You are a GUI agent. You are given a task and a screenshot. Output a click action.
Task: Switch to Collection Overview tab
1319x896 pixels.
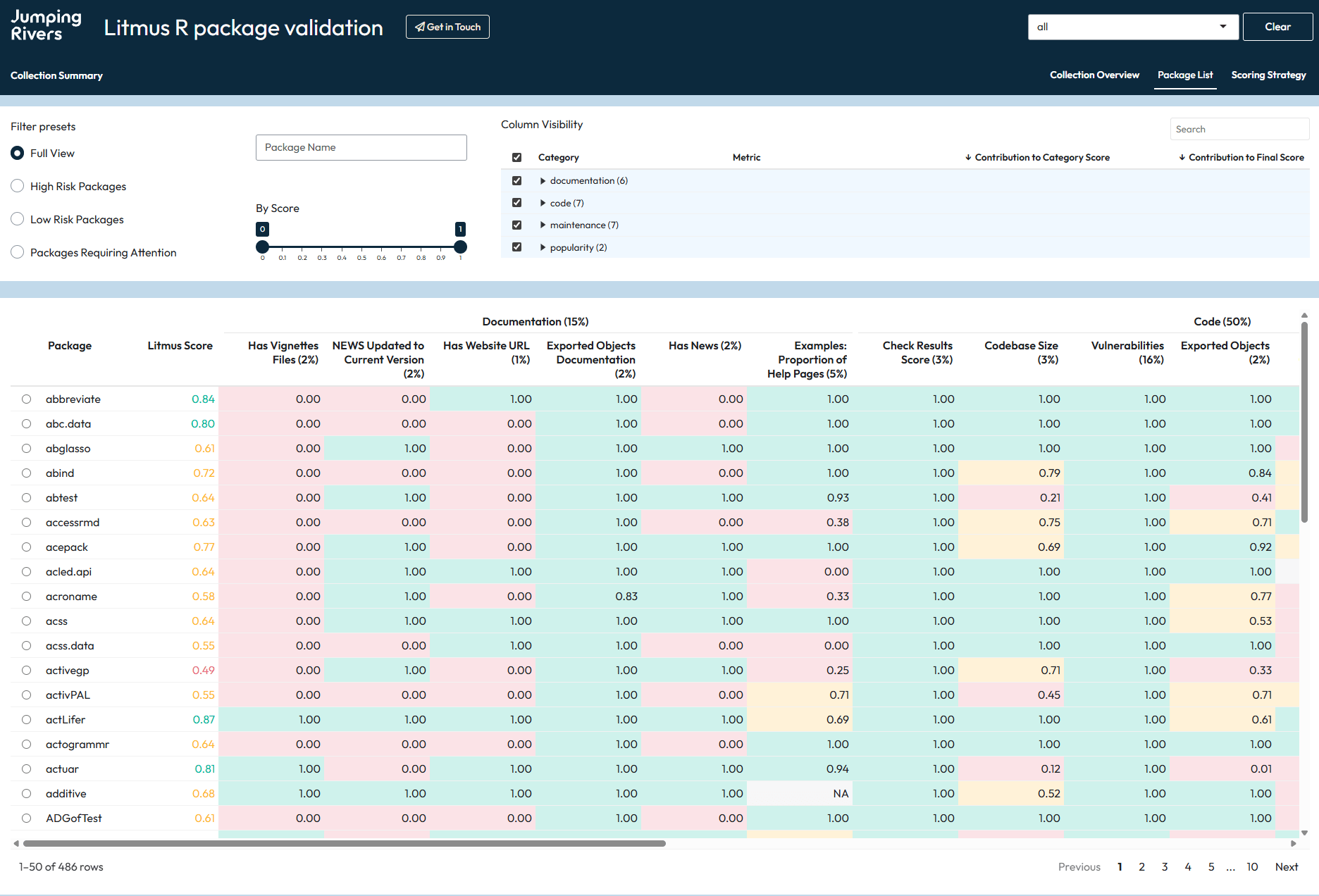tap(1094, 75)
